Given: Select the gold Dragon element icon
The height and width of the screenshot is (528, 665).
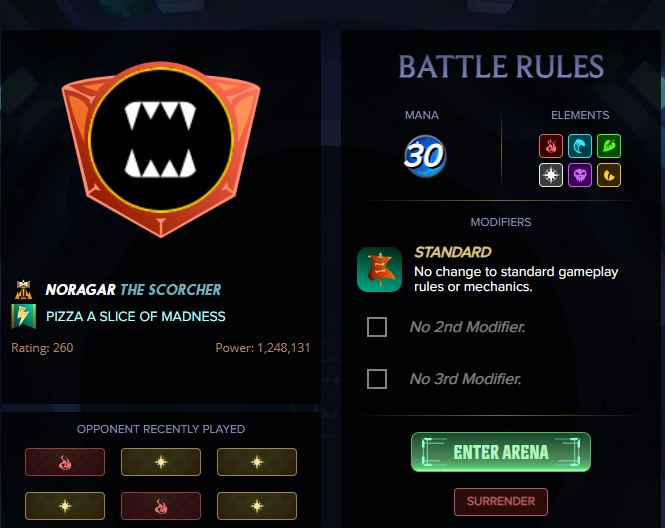Looking at the screenshot, I should 609,175.
